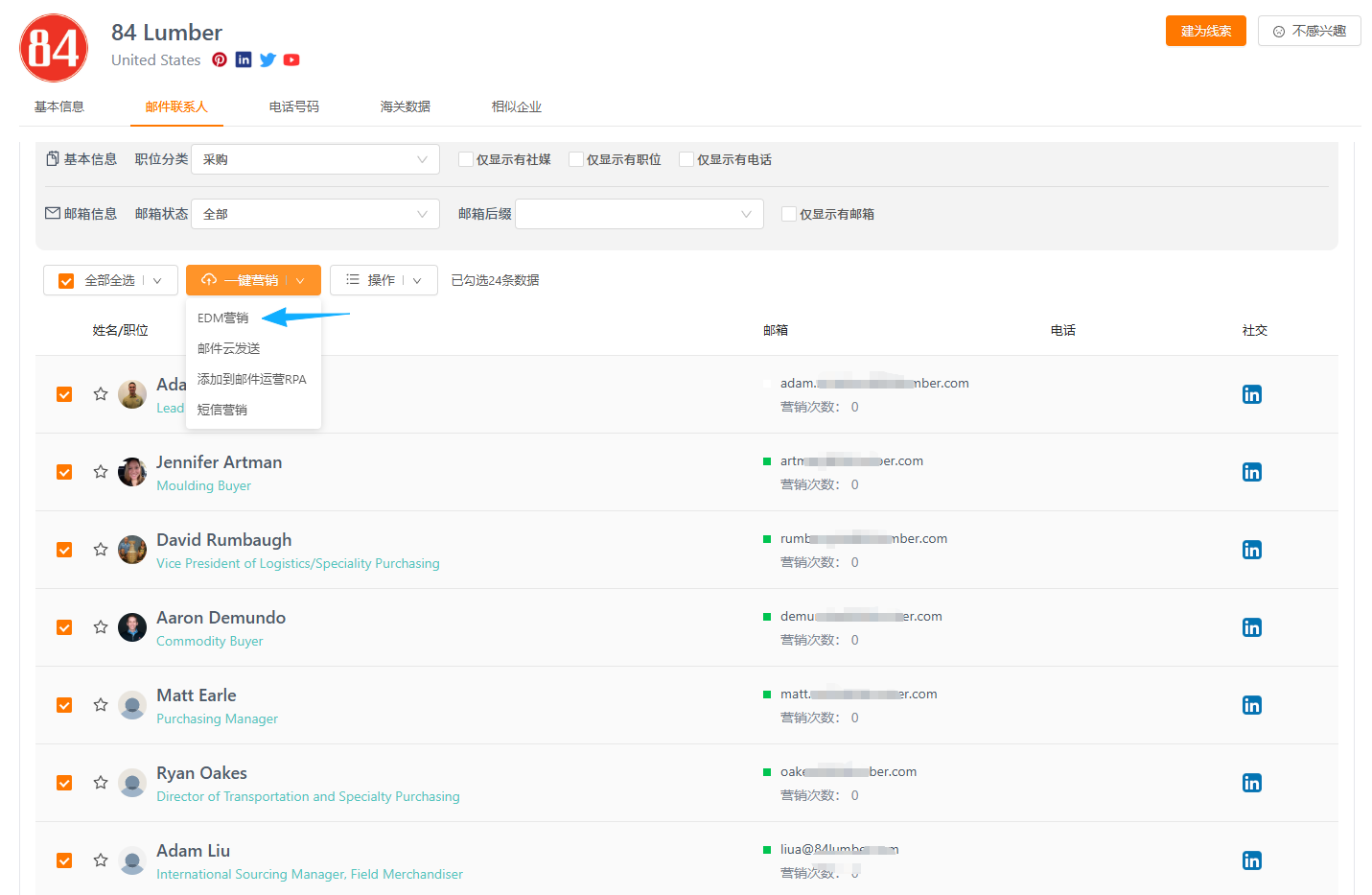
Task: Toggle 仅显示有邮箱 checkbox
Action: pyautogui.click(x=789, y=214)
